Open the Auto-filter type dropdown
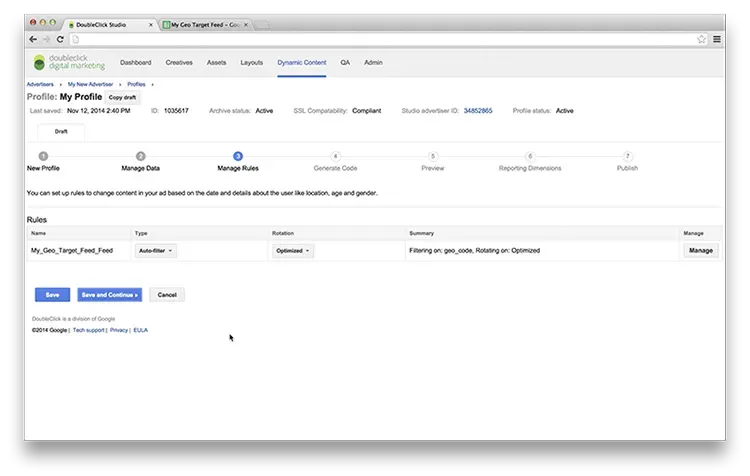 (x=156, y=251)
